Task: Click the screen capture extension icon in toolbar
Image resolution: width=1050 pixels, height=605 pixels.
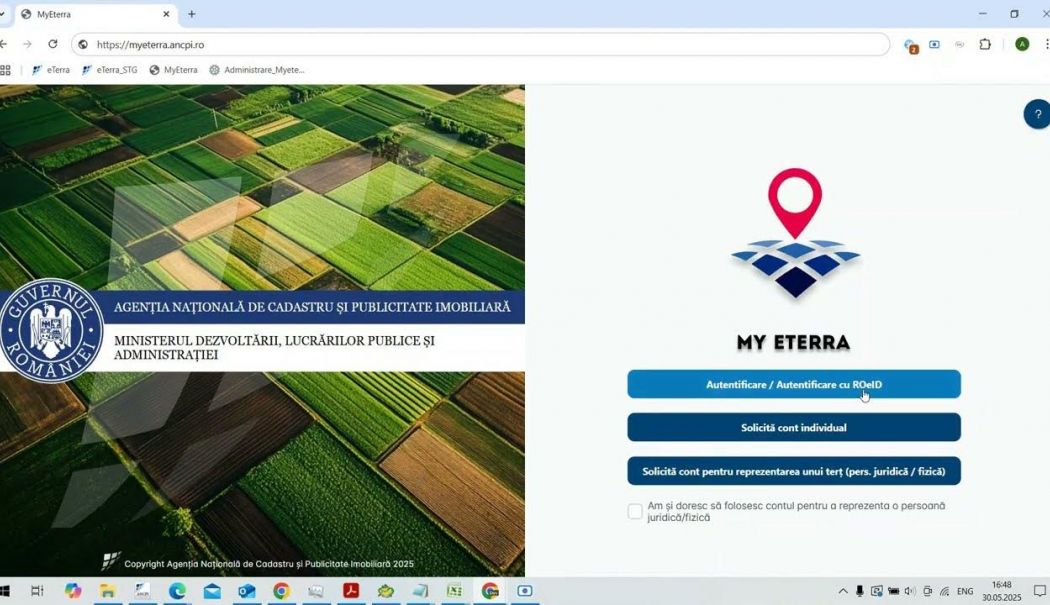Action: 934,44
